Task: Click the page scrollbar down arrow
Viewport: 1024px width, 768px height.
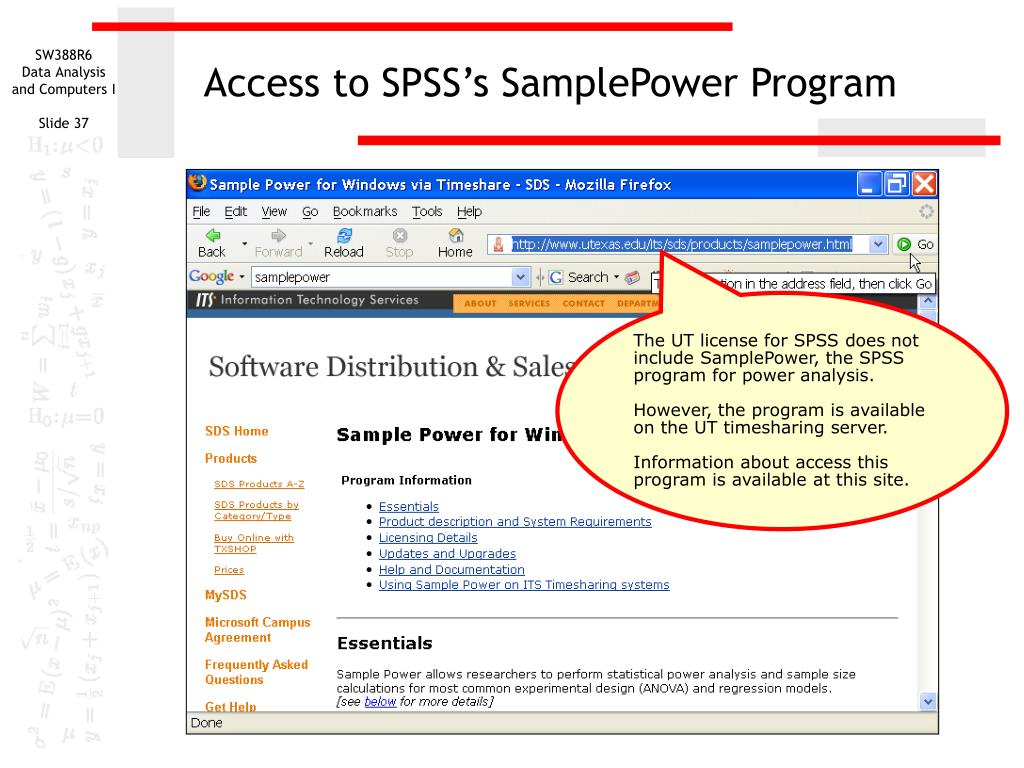Action: click(x=928, y=702)
